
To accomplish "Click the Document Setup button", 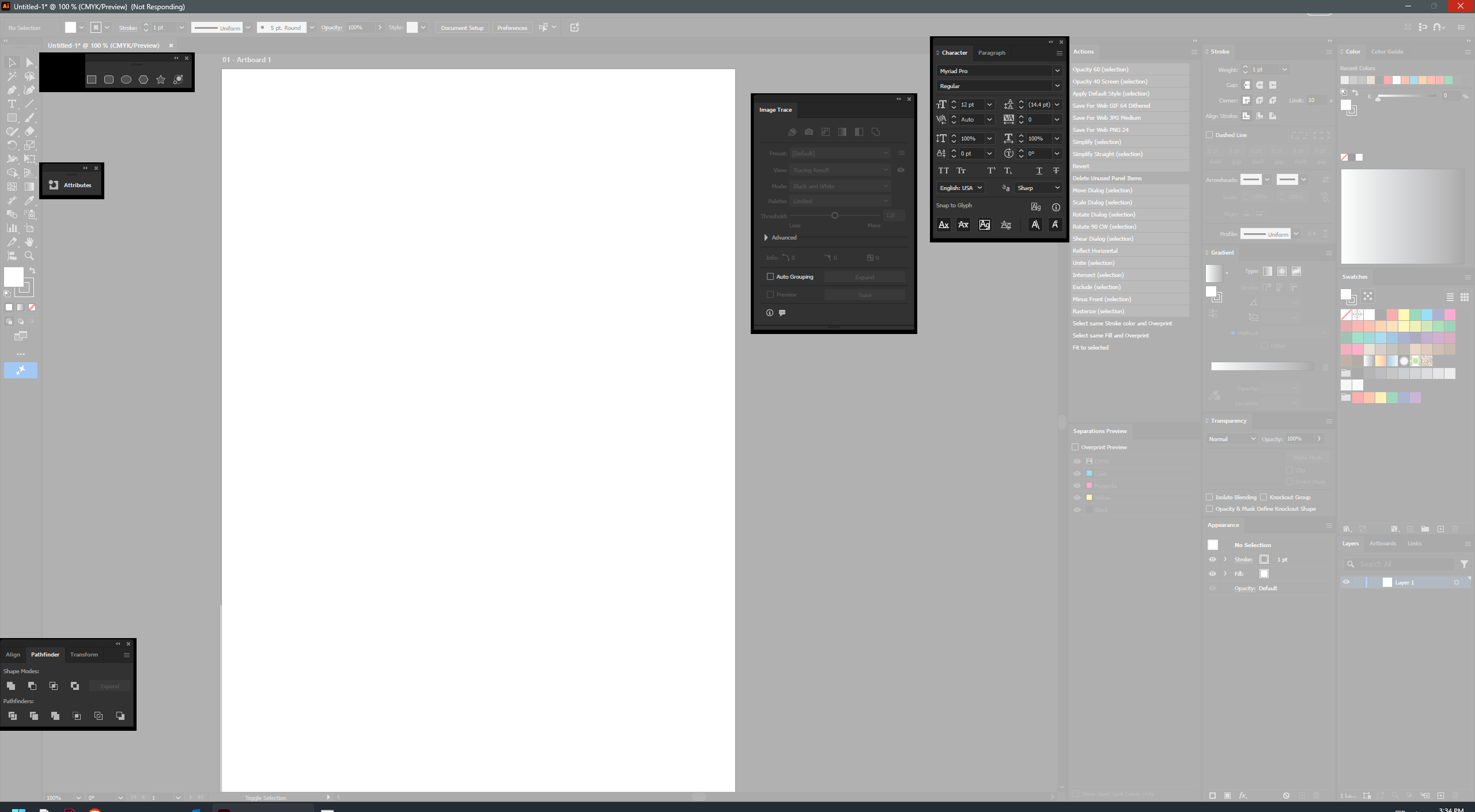I will coord(462,27).
